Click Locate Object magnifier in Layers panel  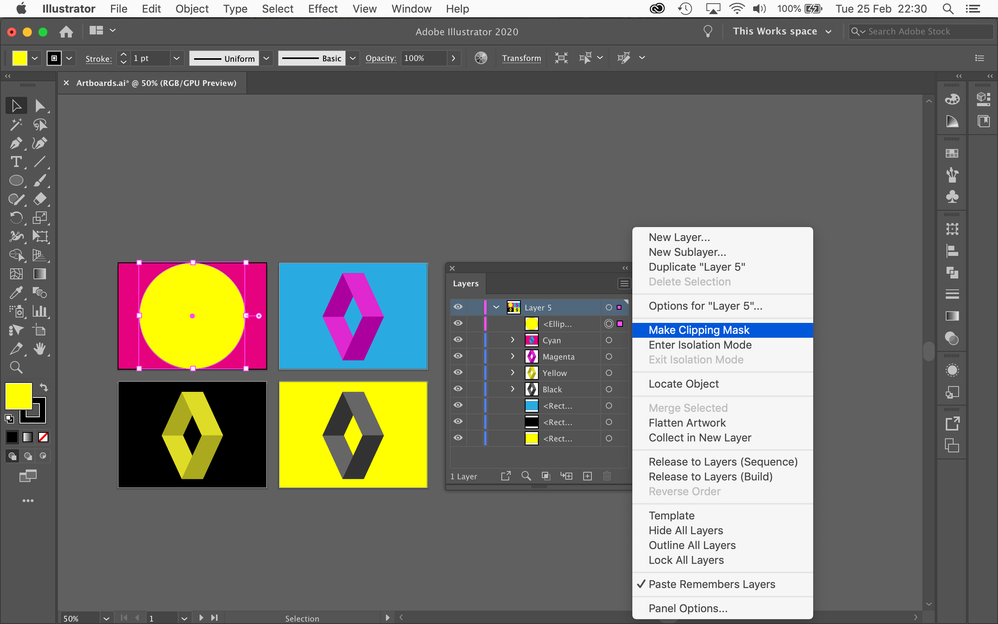click(x=526, y=477)
